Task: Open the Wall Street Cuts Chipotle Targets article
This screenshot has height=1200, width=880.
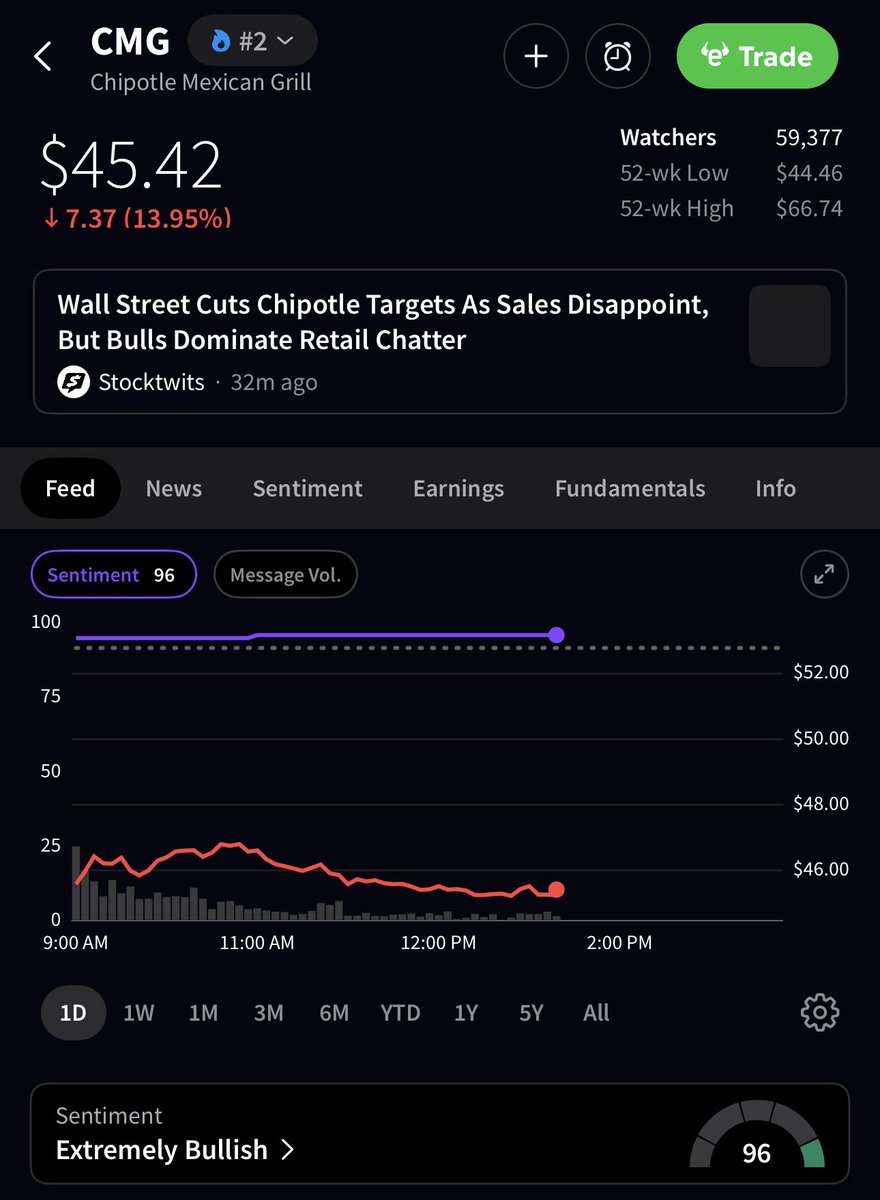Action: pyautogui.click(x=440, y=341)
